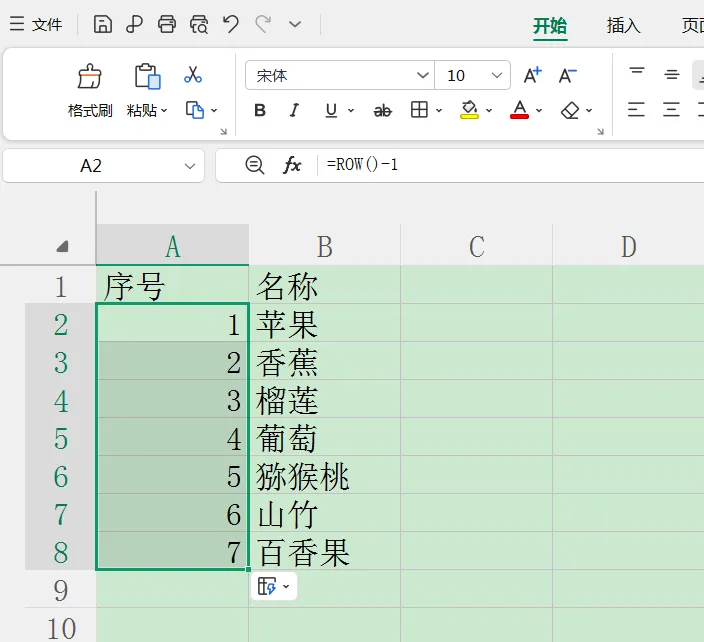Image resolution: width=704 pixels, height=642 pixels.
Task: Expand the font color picker arrow
Action: pos(539,110)
